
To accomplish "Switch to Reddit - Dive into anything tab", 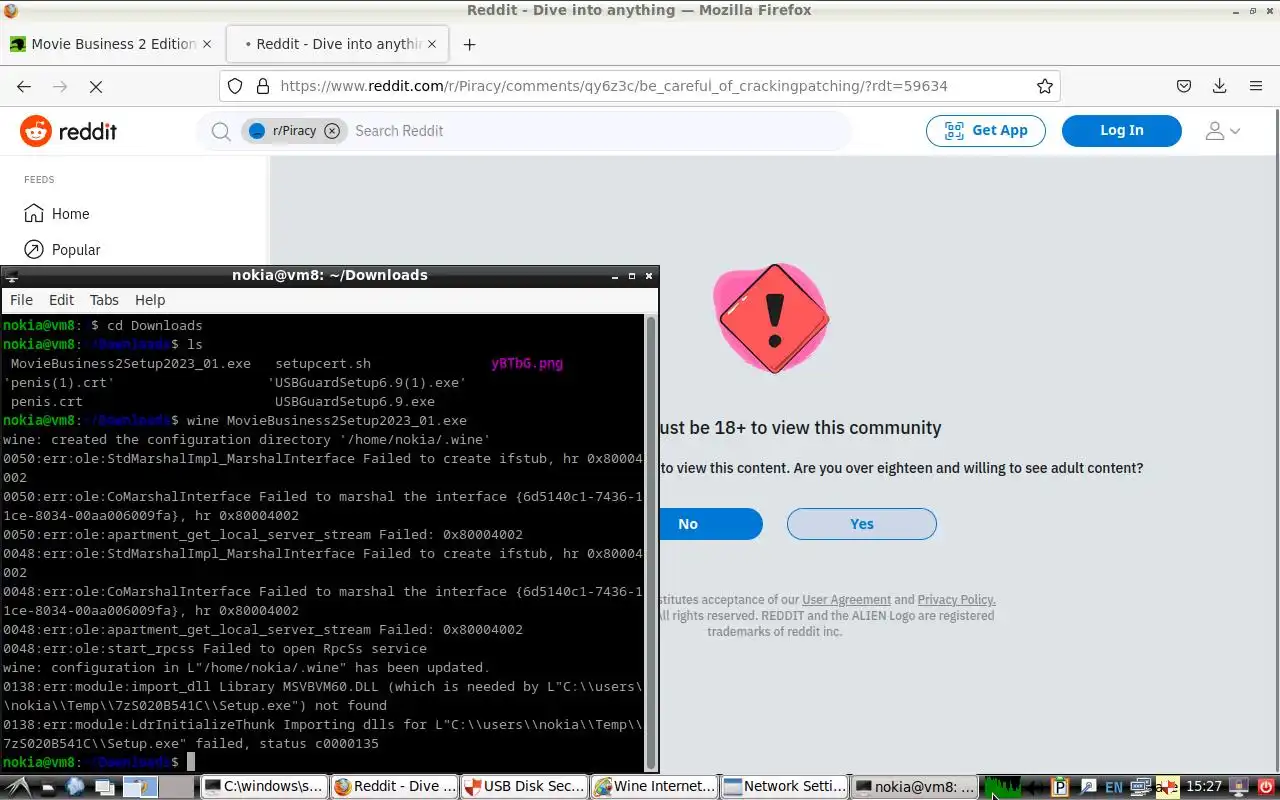I will point(337,44).
